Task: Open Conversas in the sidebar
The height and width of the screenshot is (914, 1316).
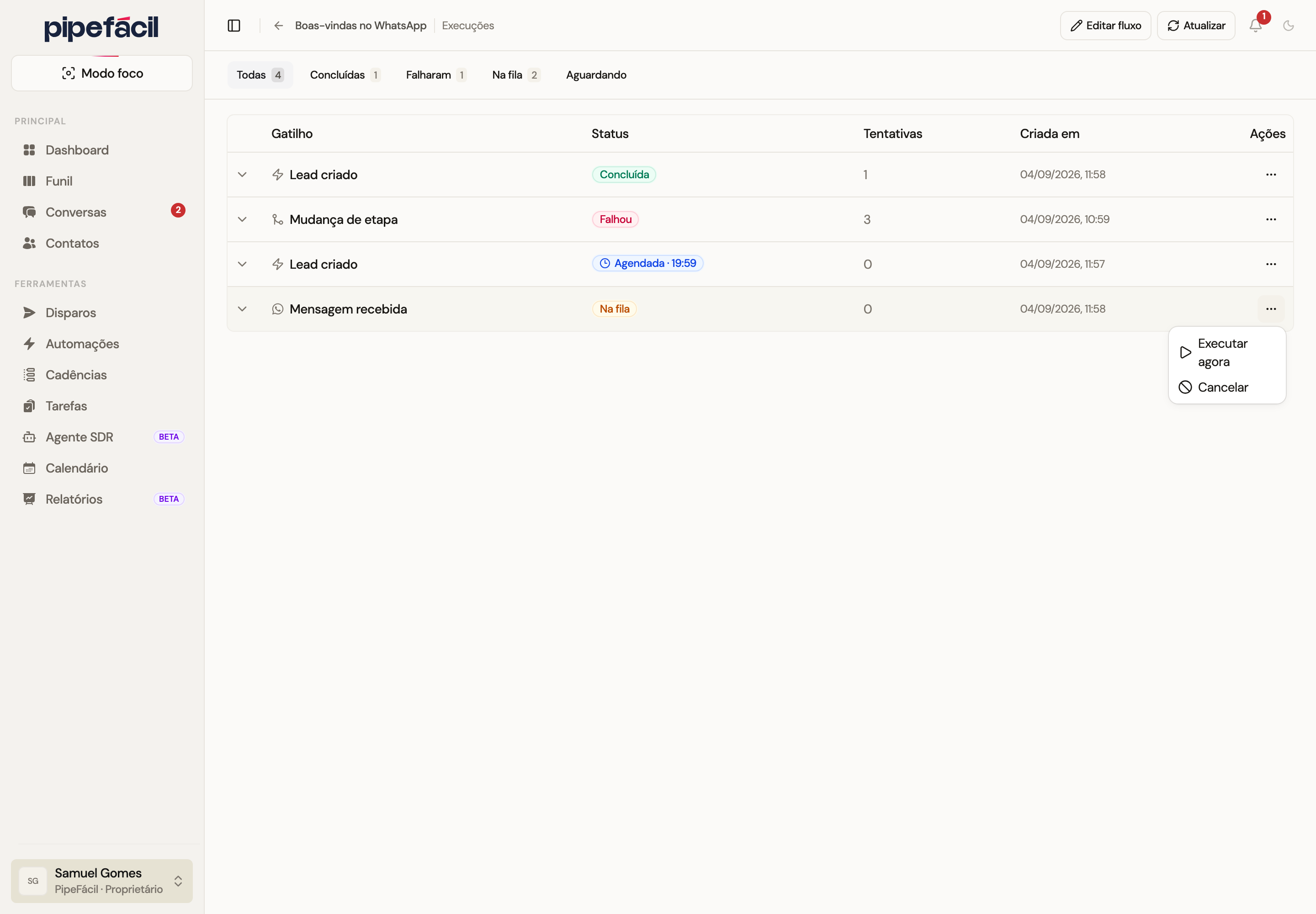Action: pos(102,212)
